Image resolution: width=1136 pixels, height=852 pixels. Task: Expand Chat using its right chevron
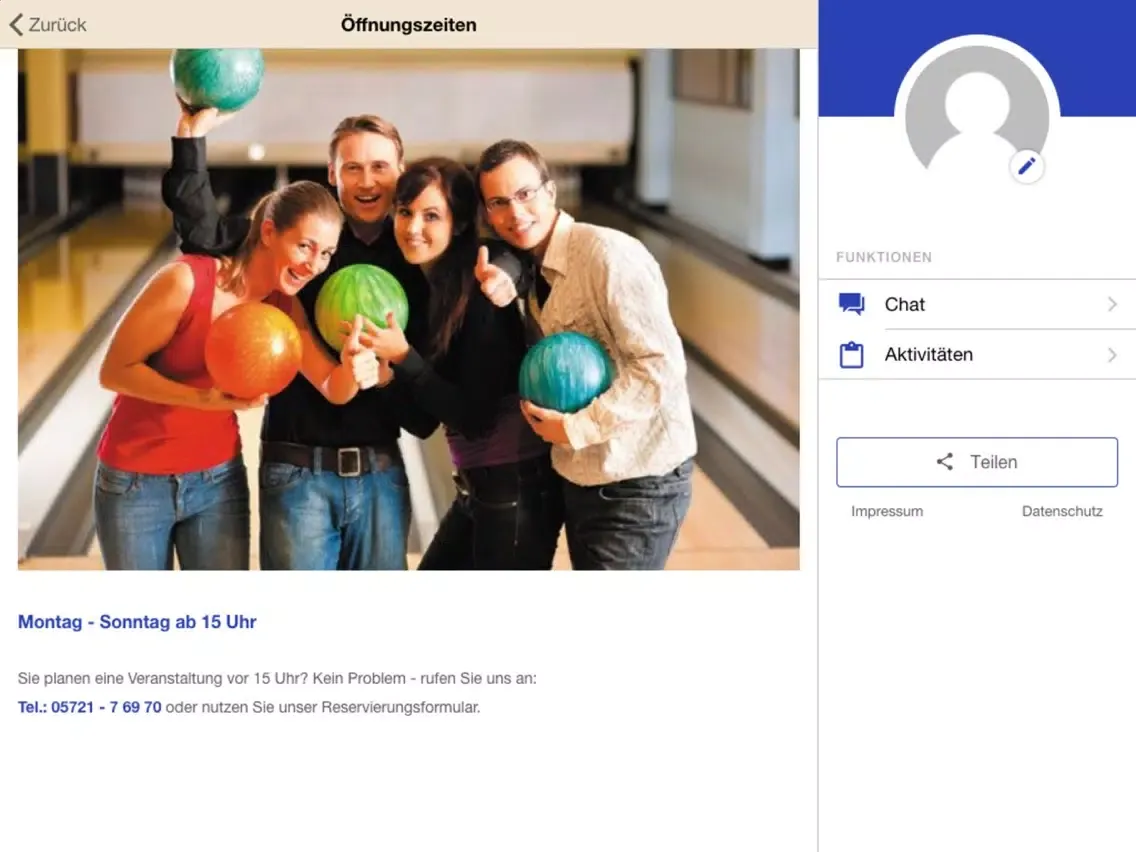1112,304
